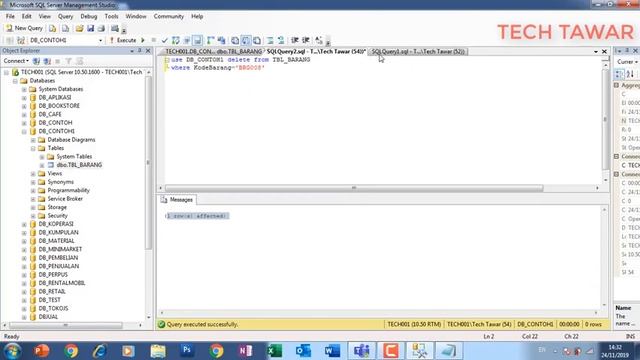The image size is (640, 360).
Task: Expand the DB_BOOKSTORE database node
Action: point(24,106)
